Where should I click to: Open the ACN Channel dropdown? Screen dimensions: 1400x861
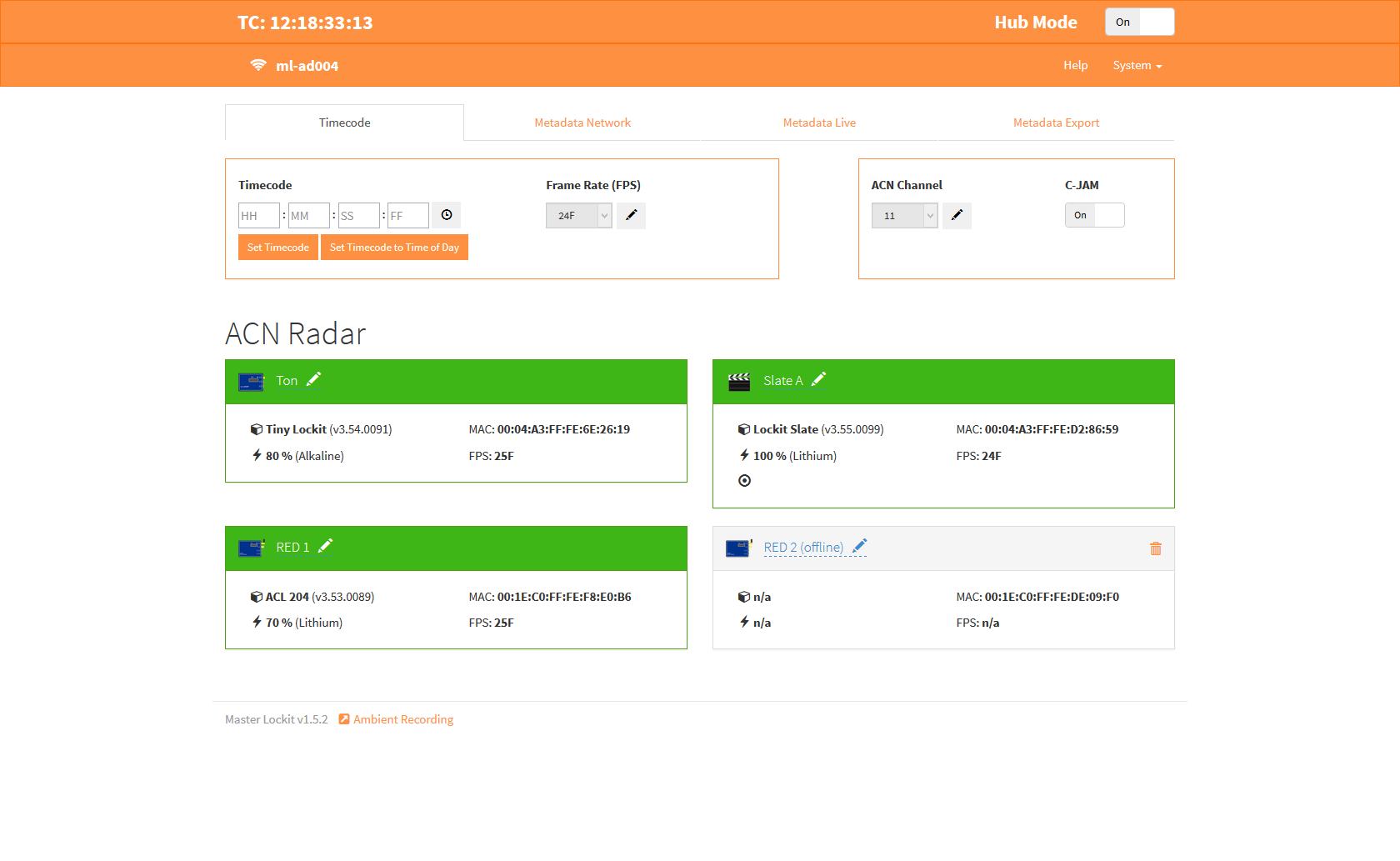pos(904,216)
